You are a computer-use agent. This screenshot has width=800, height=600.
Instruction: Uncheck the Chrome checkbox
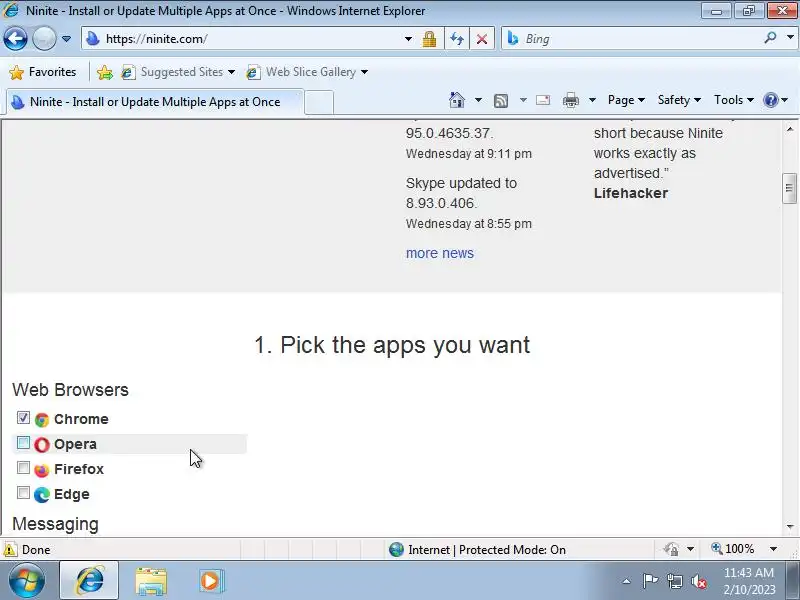23,417
